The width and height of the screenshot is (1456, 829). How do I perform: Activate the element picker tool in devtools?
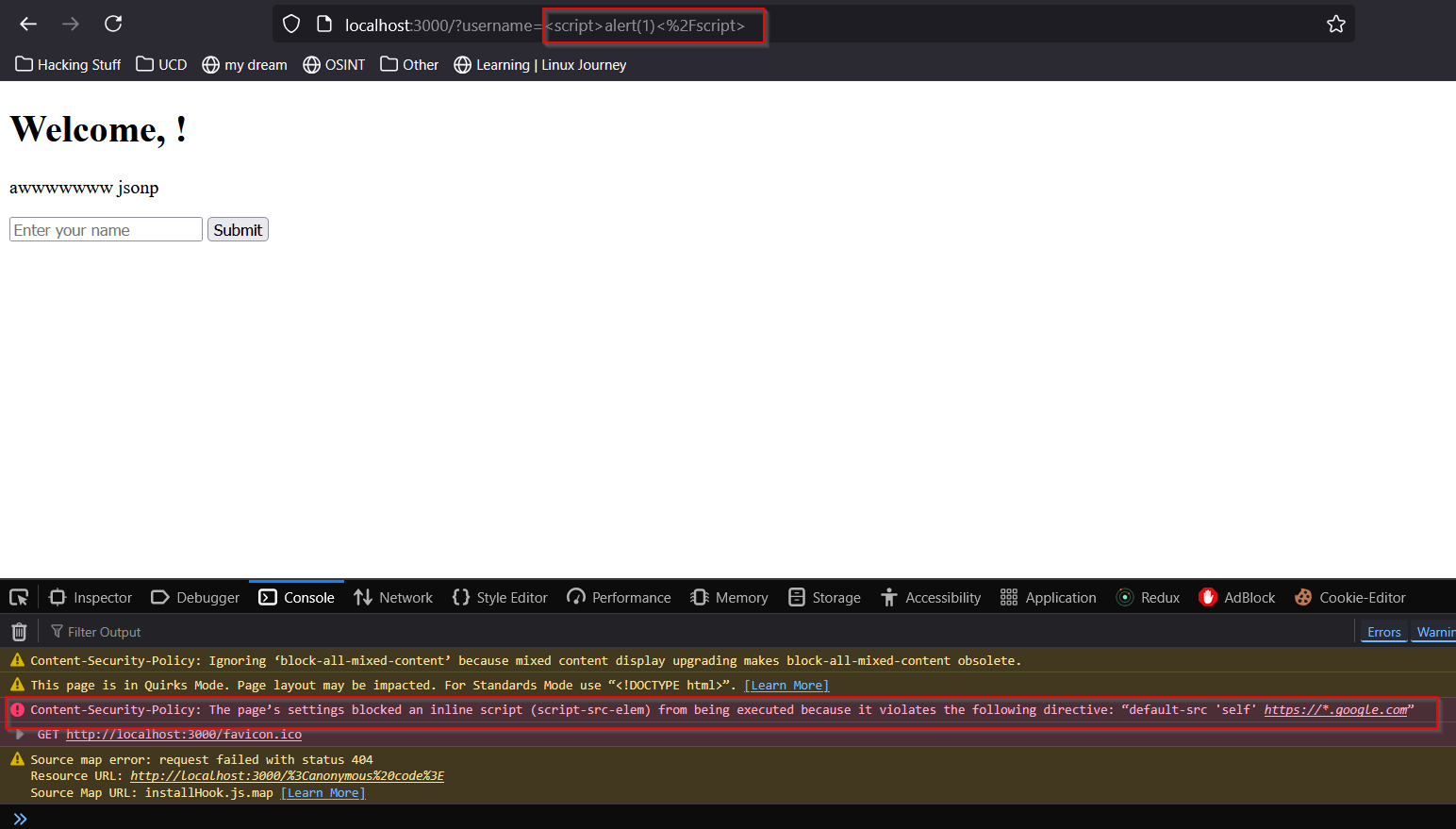click(x=19, y=597)
